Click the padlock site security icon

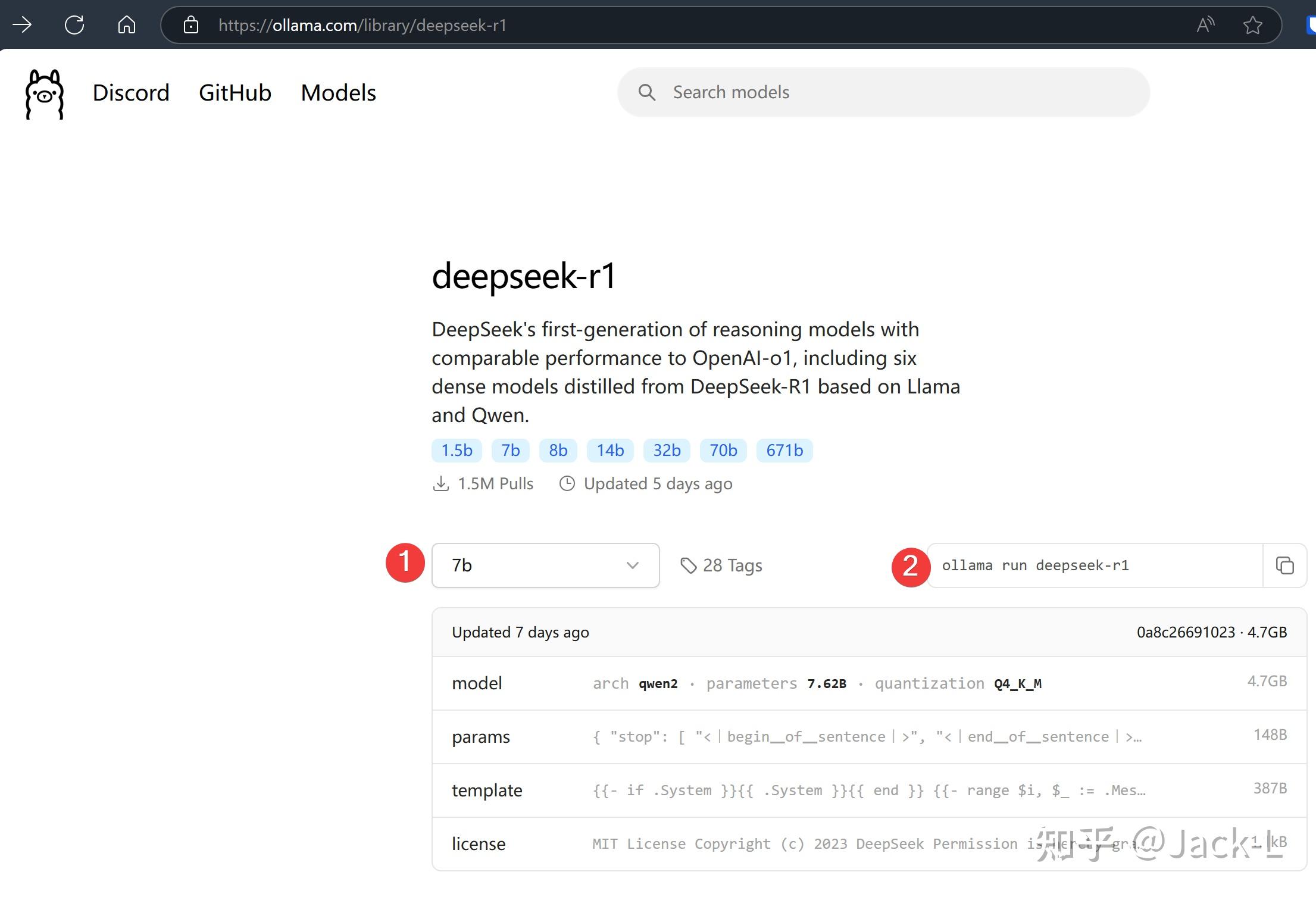pyautogui.click(x=190, y=25)
